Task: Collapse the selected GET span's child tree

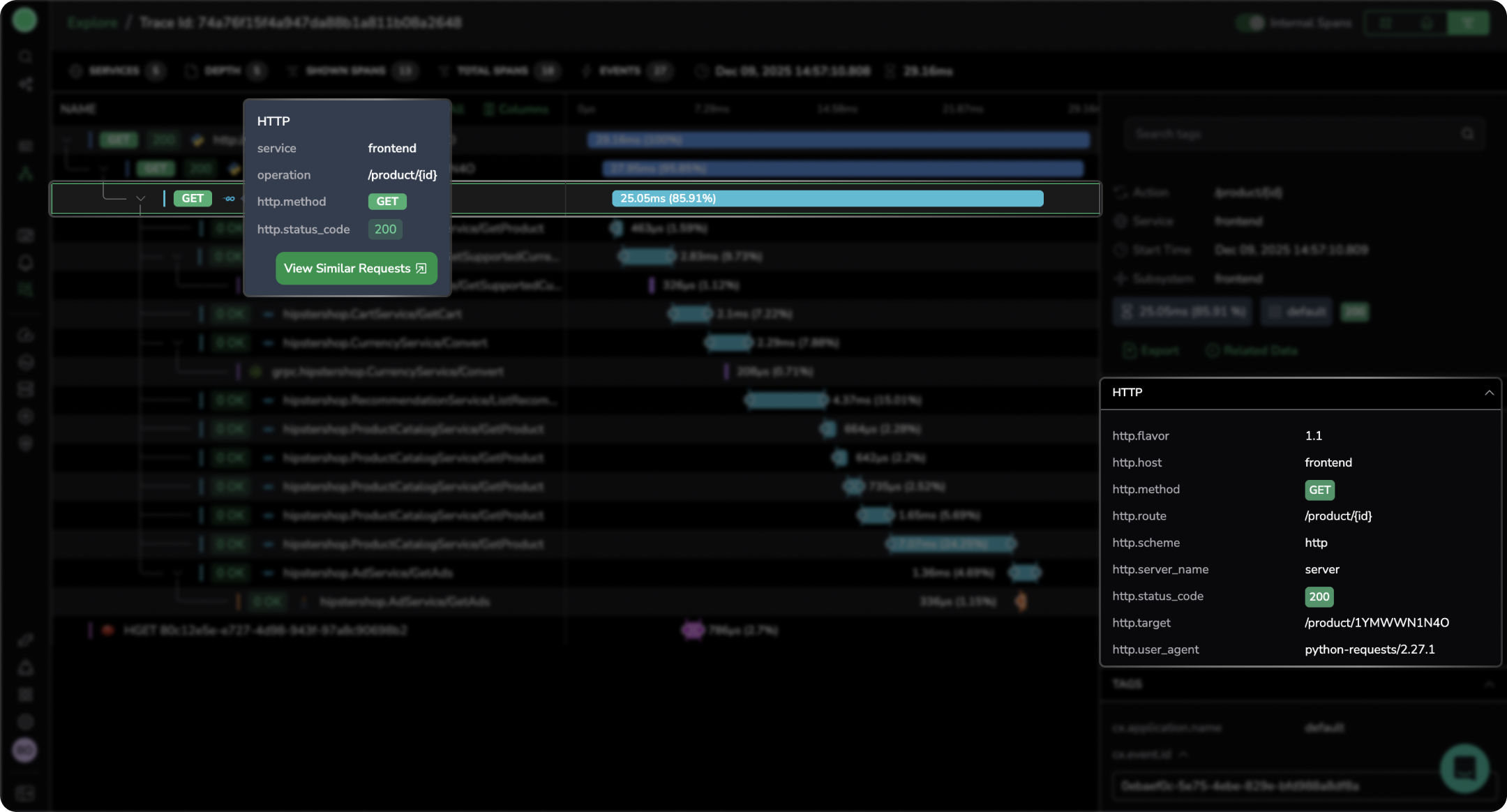Action: click(x=140, y=199)
